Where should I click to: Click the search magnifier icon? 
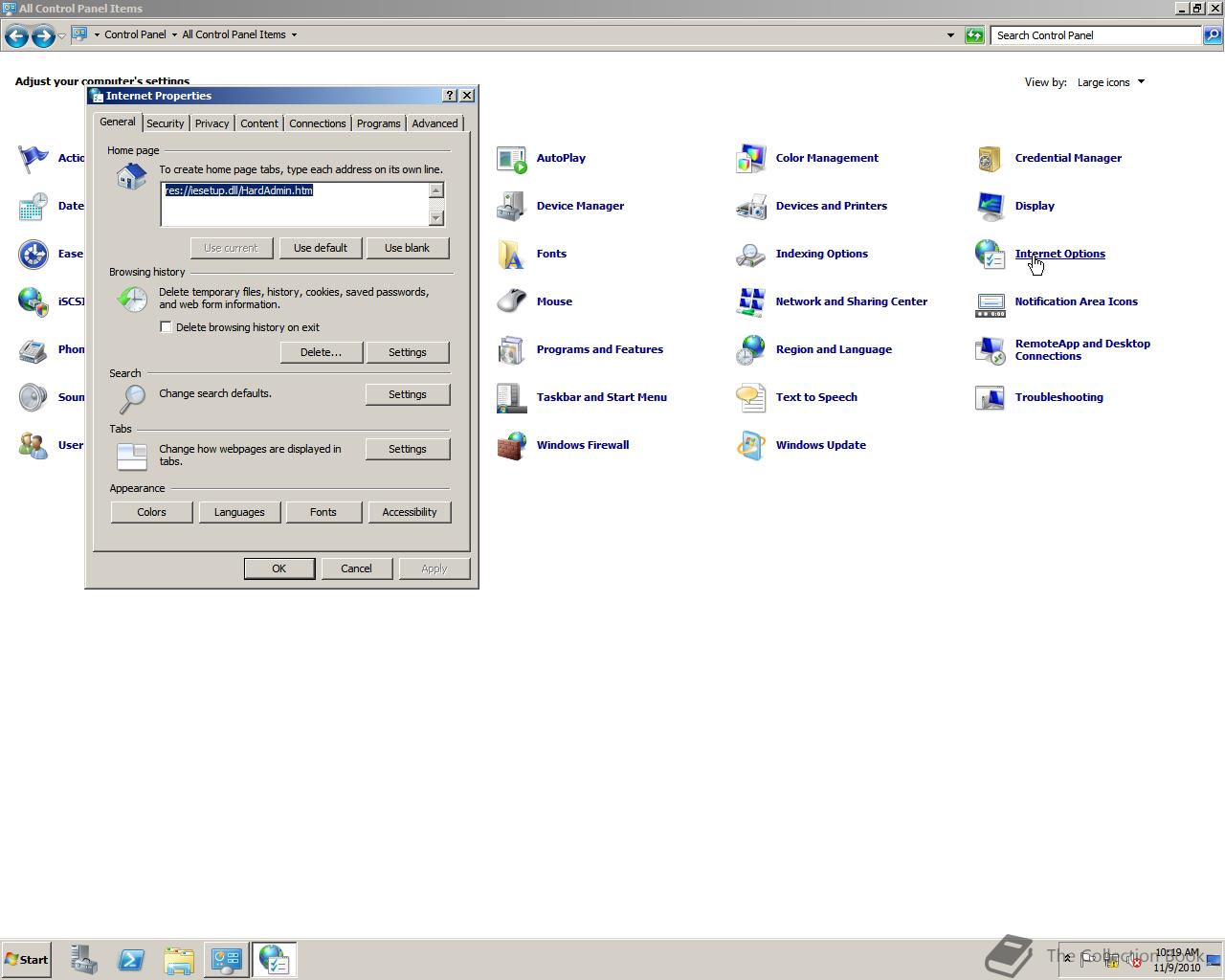tap(1213, 35)
